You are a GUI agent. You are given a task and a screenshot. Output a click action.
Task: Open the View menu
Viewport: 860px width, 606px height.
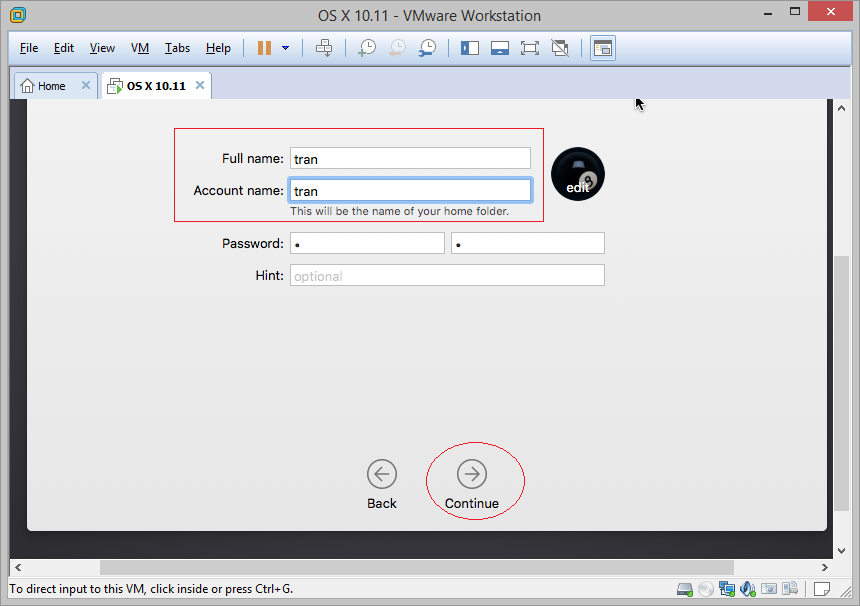(102, 48)
